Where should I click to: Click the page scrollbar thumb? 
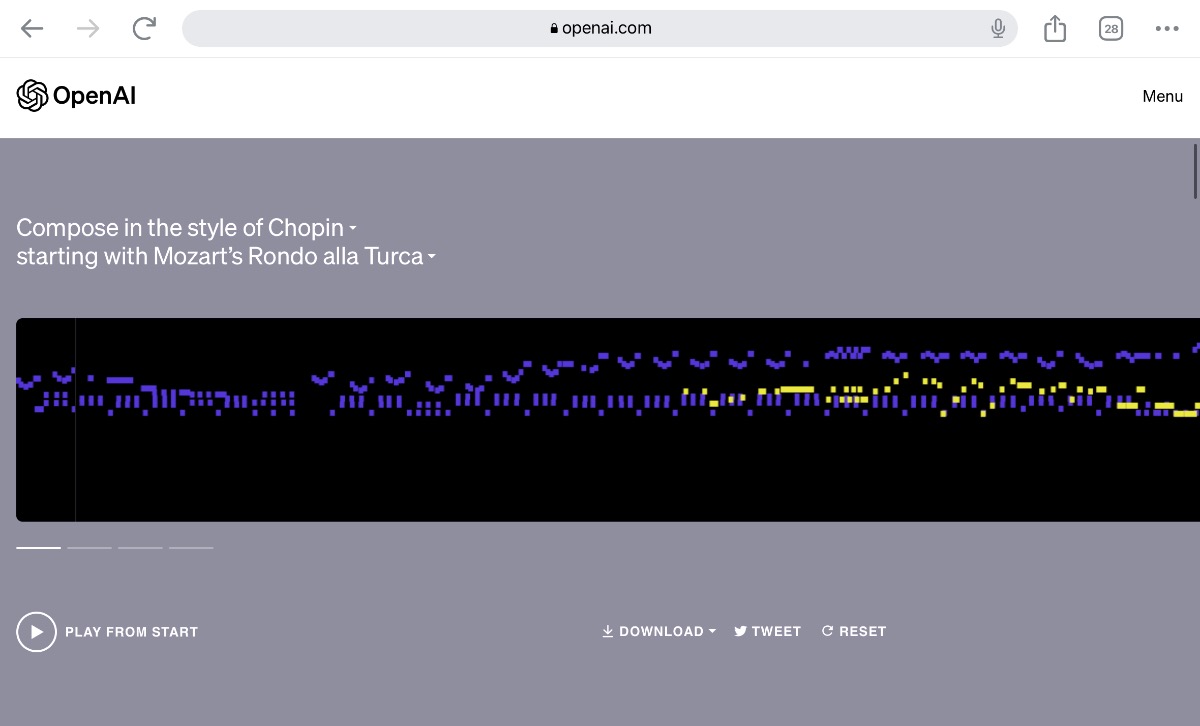click(1195, 172)
